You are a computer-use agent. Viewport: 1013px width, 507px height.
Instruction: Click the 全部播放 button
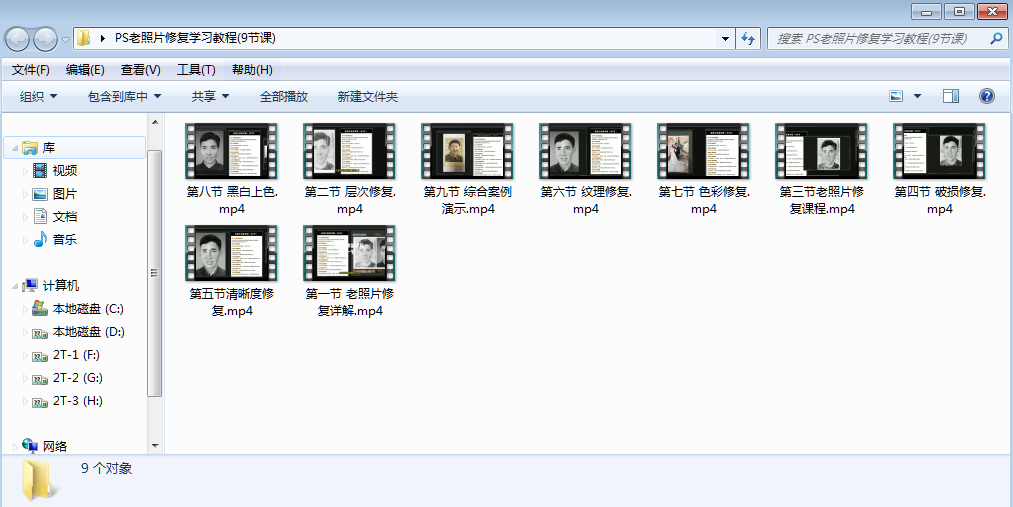(x=284, y=96)
